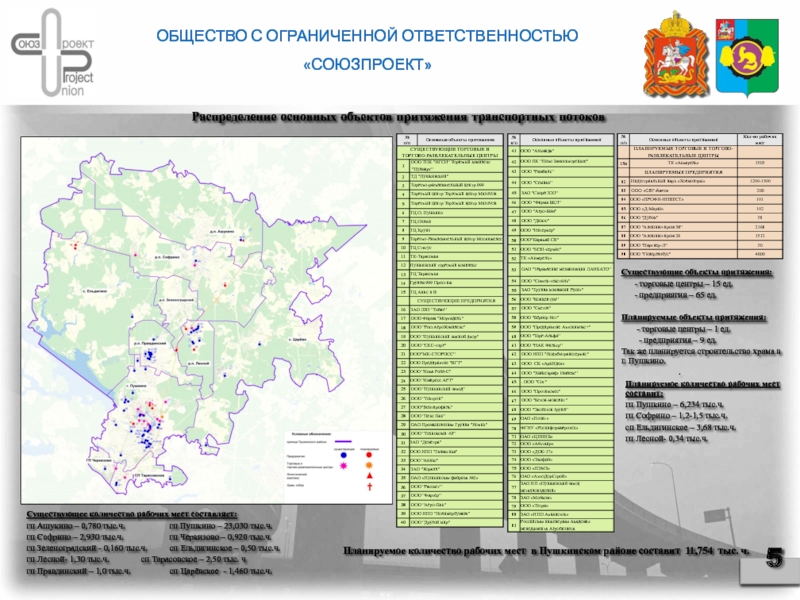This screenshot has height=600, width=800.
Task: Click the line 'сп Тарасовское – 2,50 тыс. ч'
Action: tap(193, 559)
